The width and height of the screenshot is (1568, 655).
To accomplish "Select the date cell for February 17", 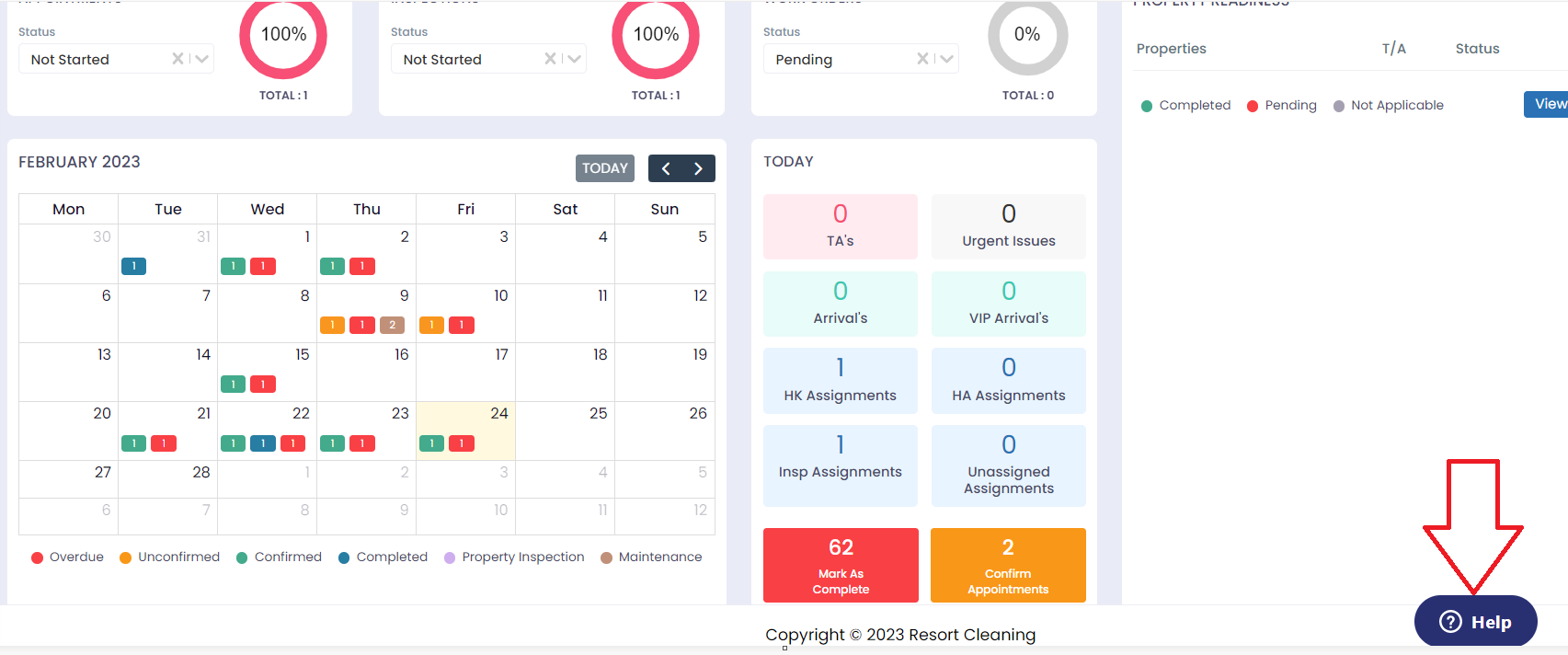I will (465, 372).
